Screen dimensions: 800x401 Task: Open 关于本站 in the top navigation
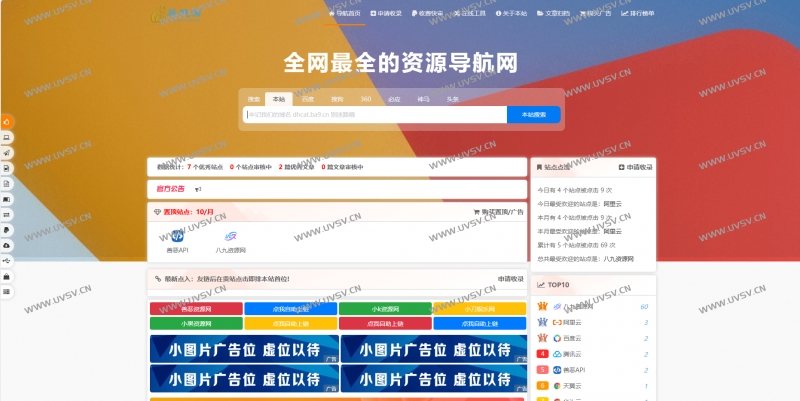[x=511, y=13]
